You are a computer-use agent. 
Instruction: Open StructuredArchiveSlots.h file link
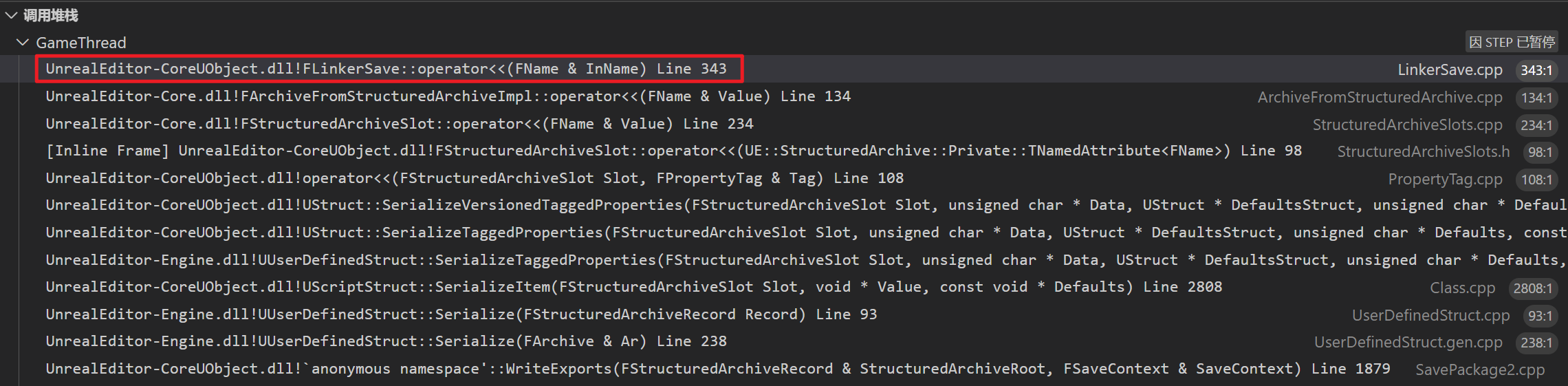[x=1422, y=152]
